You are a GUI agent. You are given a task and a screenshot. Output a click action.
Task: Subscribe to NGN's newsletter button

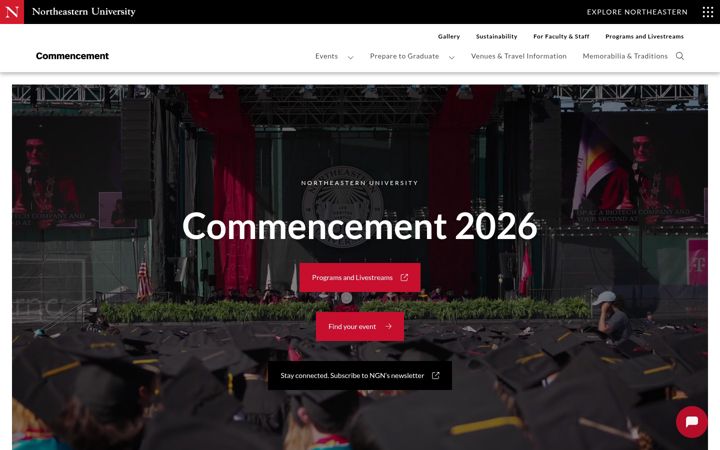[x=360, y=376]
